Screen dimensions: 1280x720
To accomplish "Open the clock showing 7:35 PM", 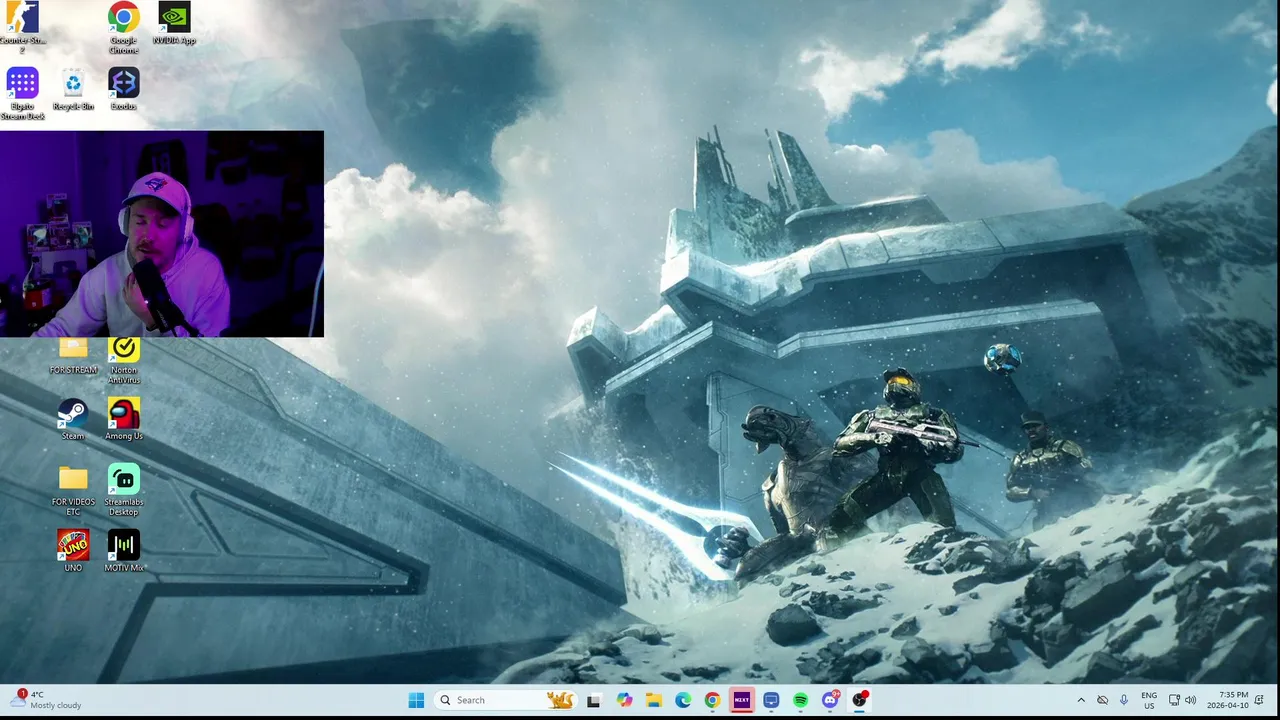I will [1227, 700].
